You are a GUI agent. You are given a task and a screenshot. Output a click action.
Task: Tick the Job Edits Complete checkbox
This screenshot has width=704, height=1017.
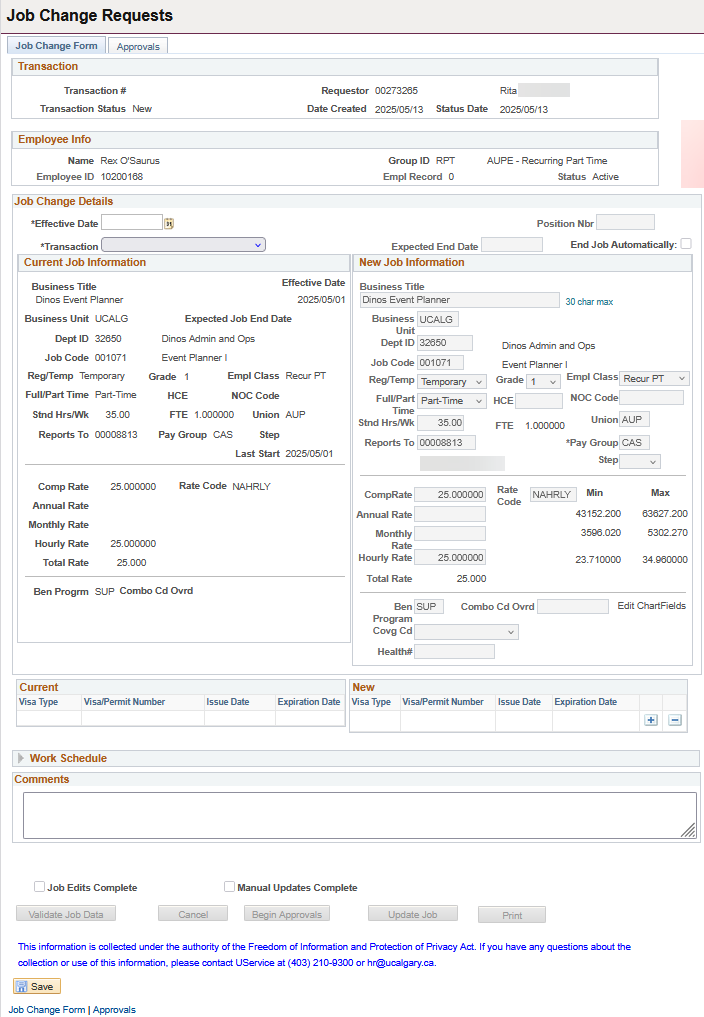click(40, 887)
